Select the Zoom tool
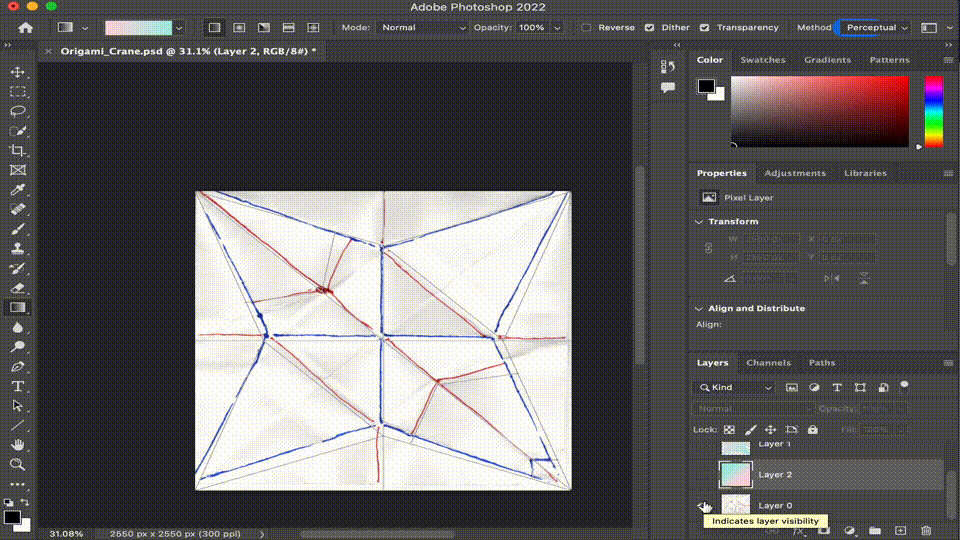 click(18, 465)
